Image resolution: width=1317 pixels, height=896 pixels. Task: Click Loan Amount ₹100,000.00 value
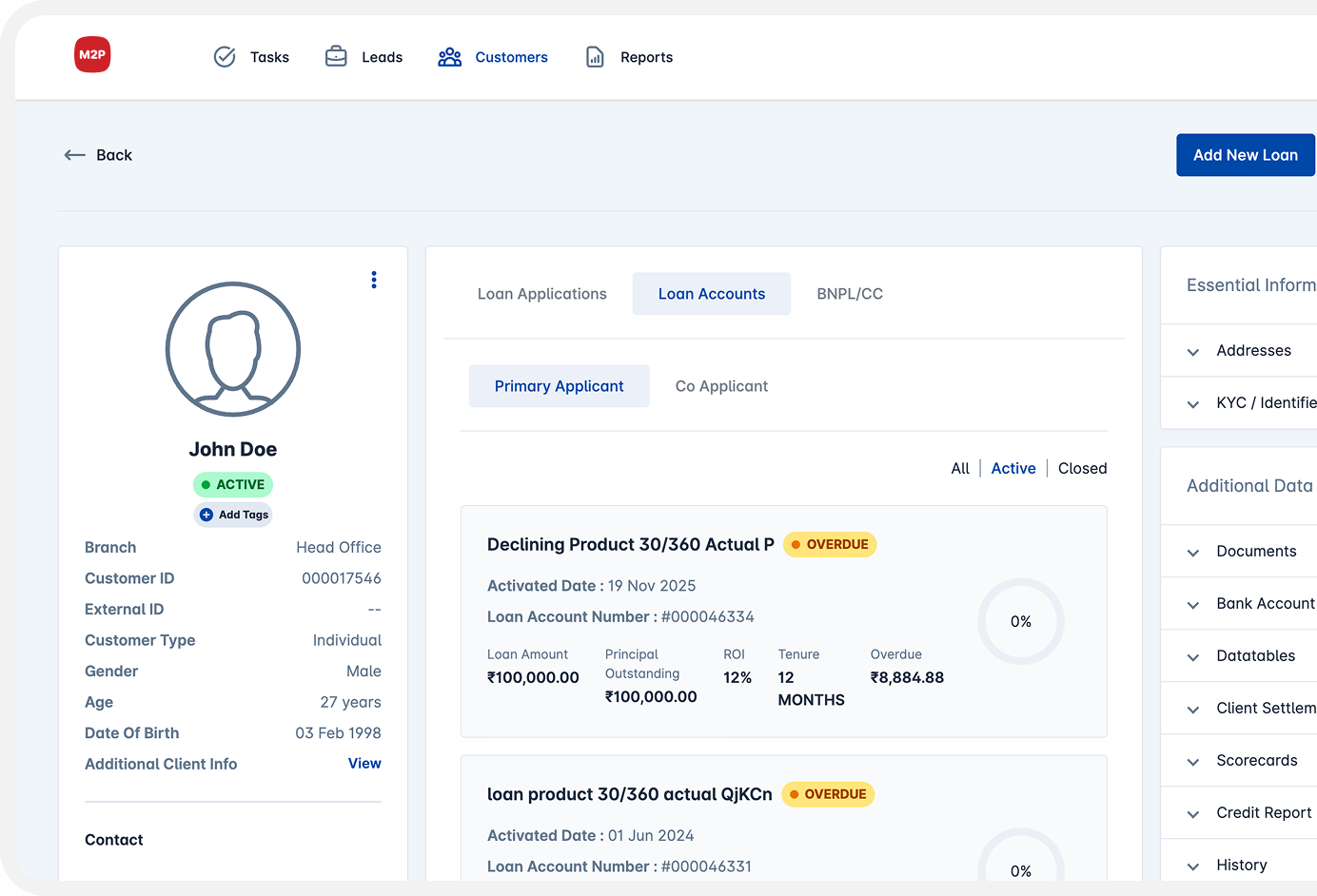(533, 678)
